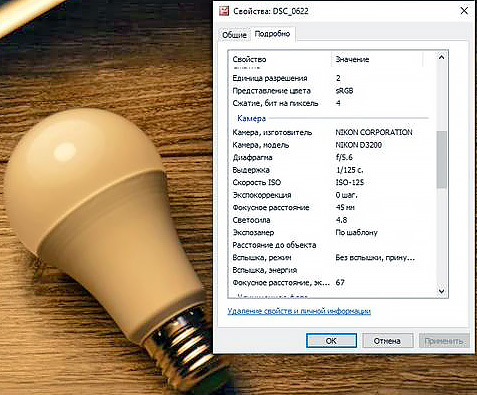Select the Камера, модель property

pyautogui.click(x=261, y=145)
